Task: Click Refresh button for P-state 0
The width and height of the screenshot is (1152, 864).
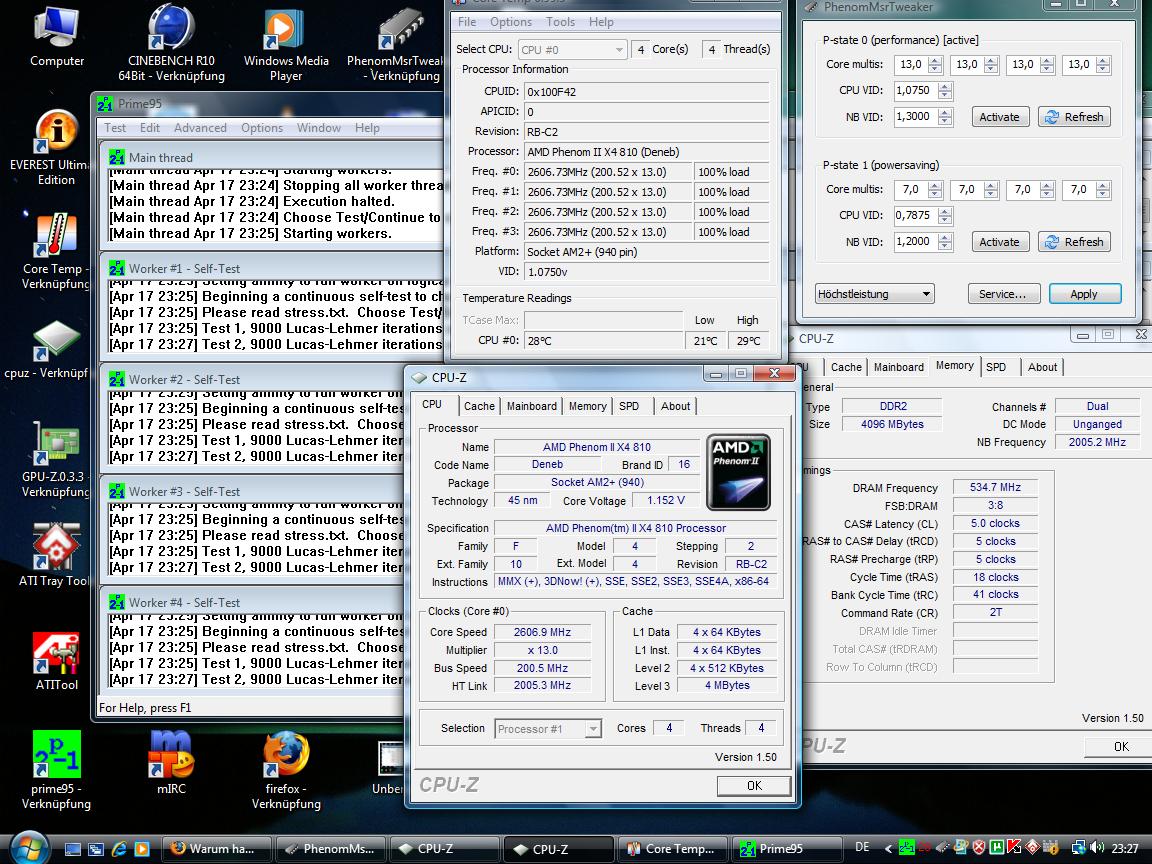Action: click(x=1074, y=117)
